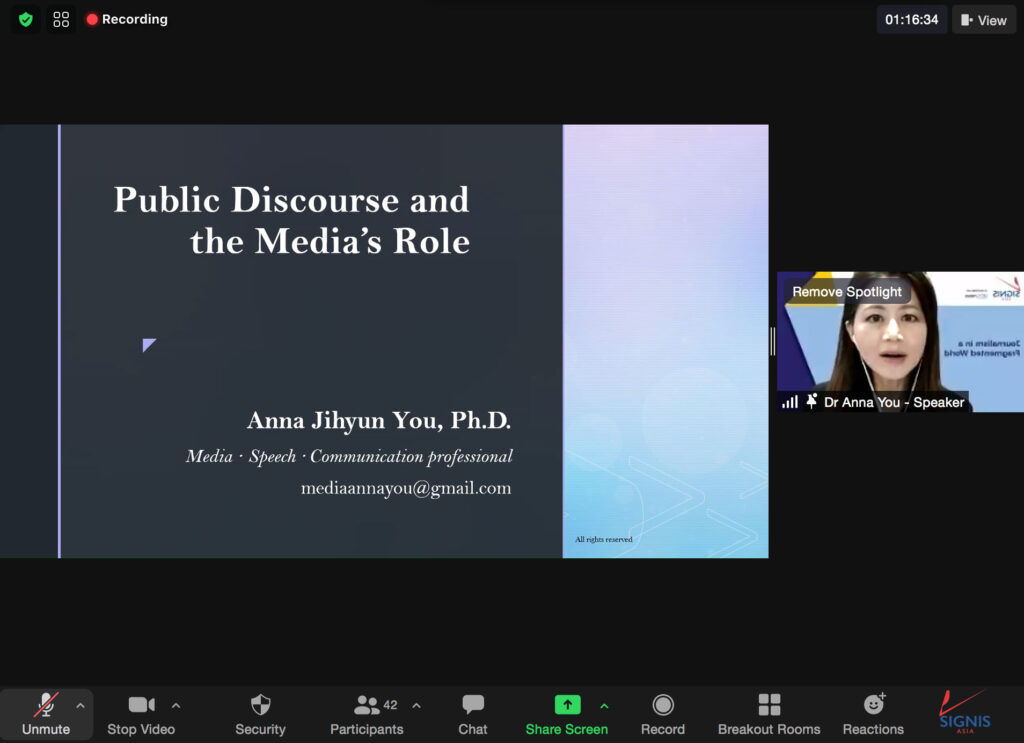The width and height of the screenshot is (1024, 743).
Task: Open Breakout Rooms
Action: 769,705
